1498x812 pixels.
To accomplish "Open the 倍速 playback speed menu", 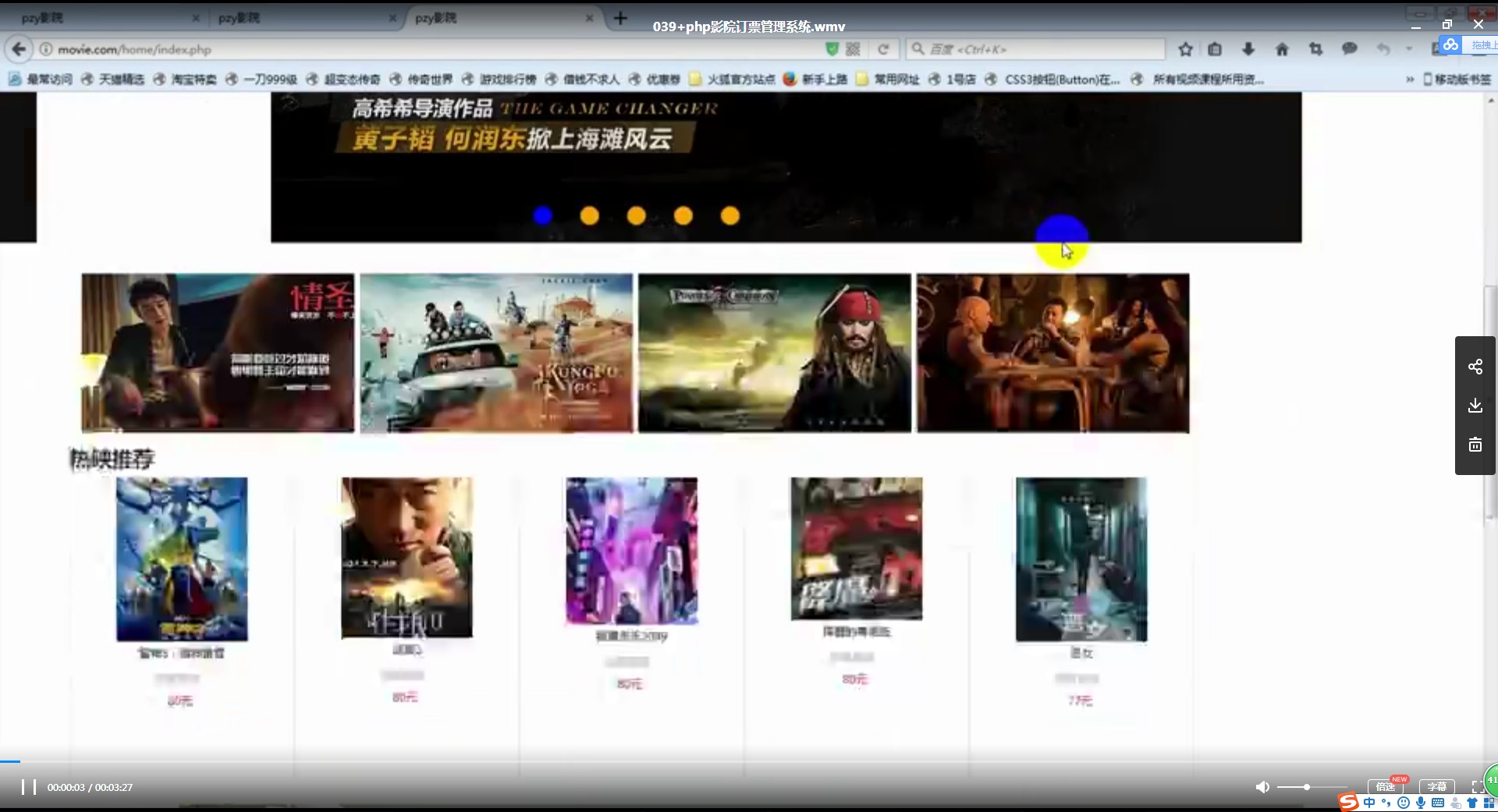I will pos(1385,786).
